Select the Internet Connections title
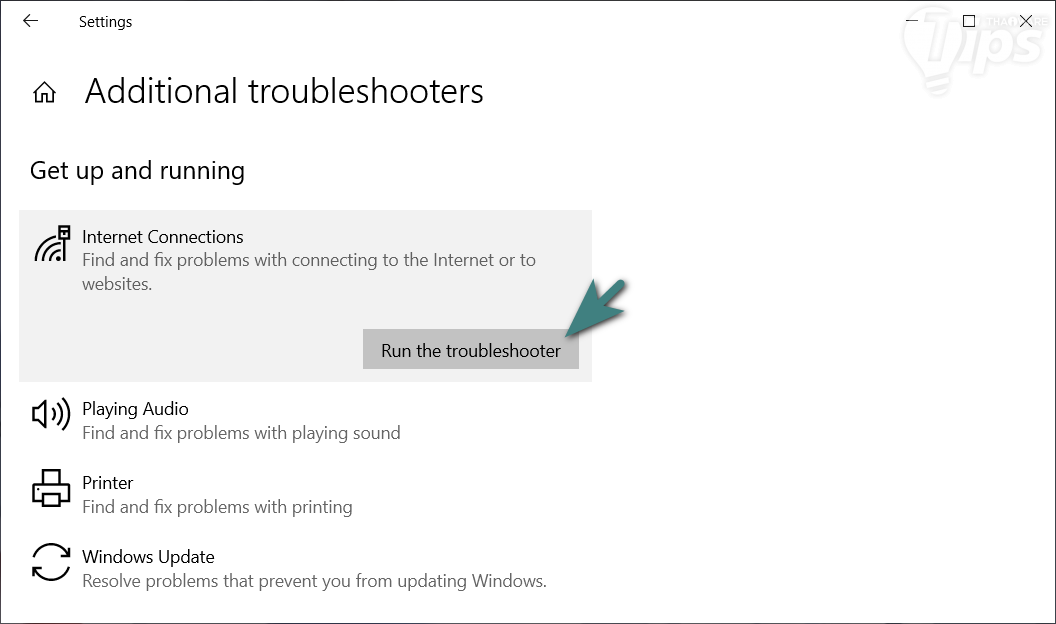 (162, 237)
